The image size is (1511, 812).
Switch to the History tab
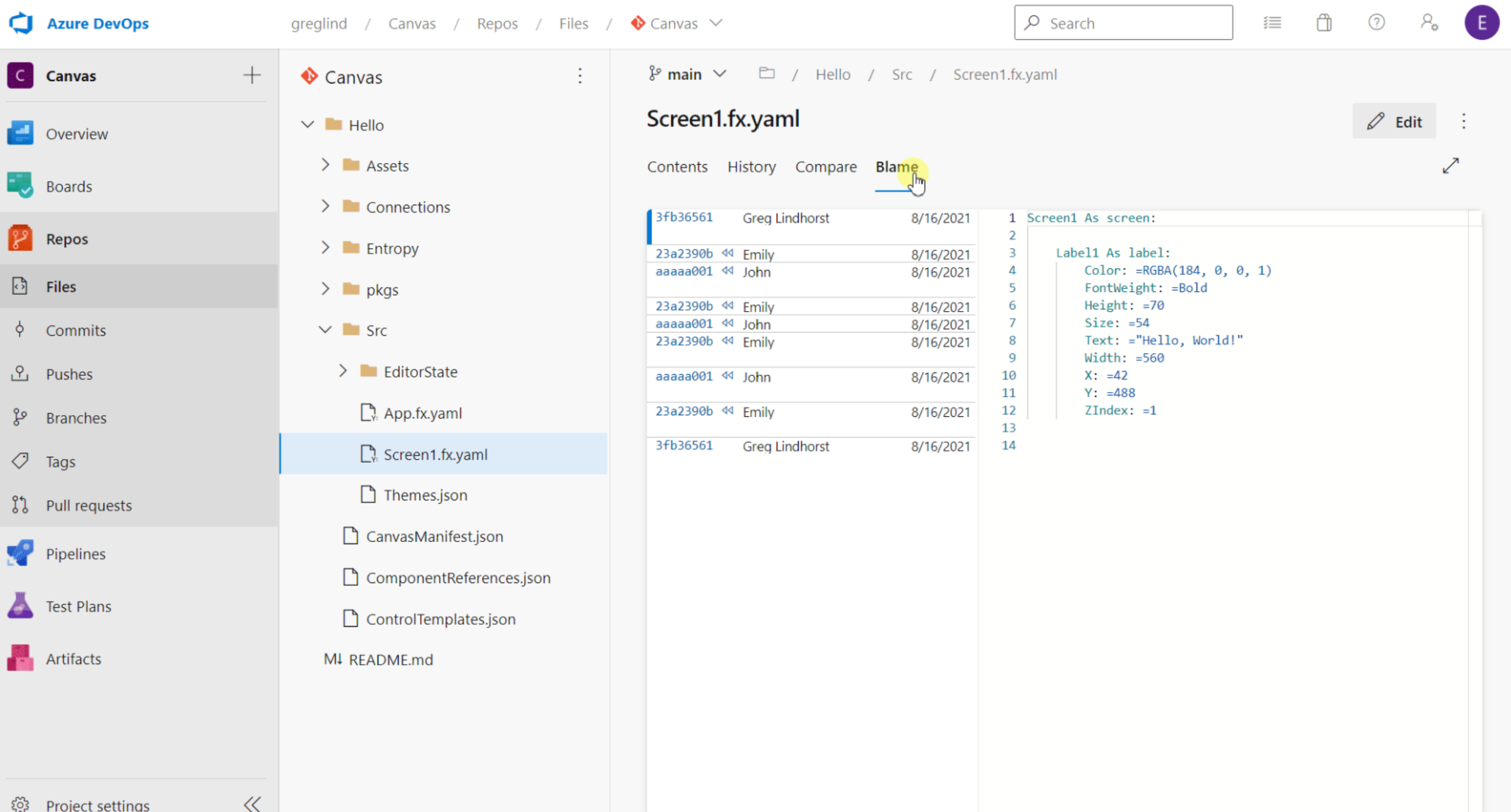(751, 167)
